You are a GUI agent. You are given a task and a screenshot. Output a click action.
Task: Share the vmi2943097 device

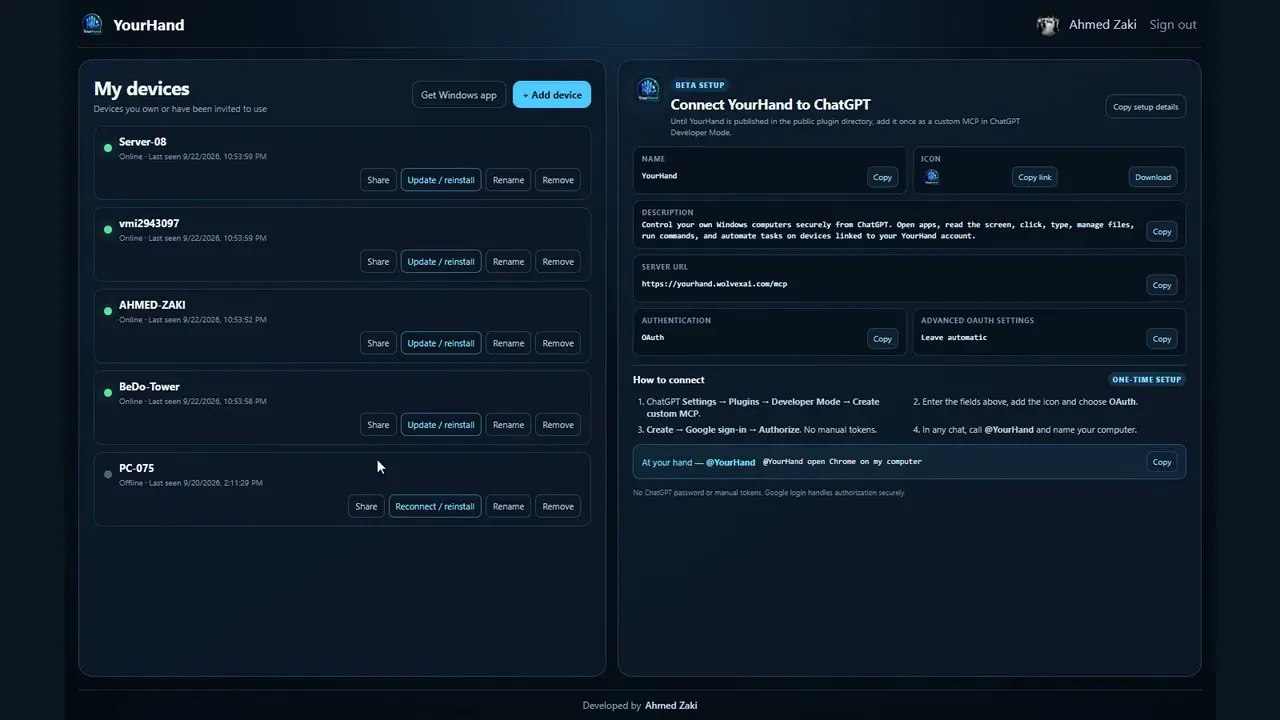(x=378, y=262)
